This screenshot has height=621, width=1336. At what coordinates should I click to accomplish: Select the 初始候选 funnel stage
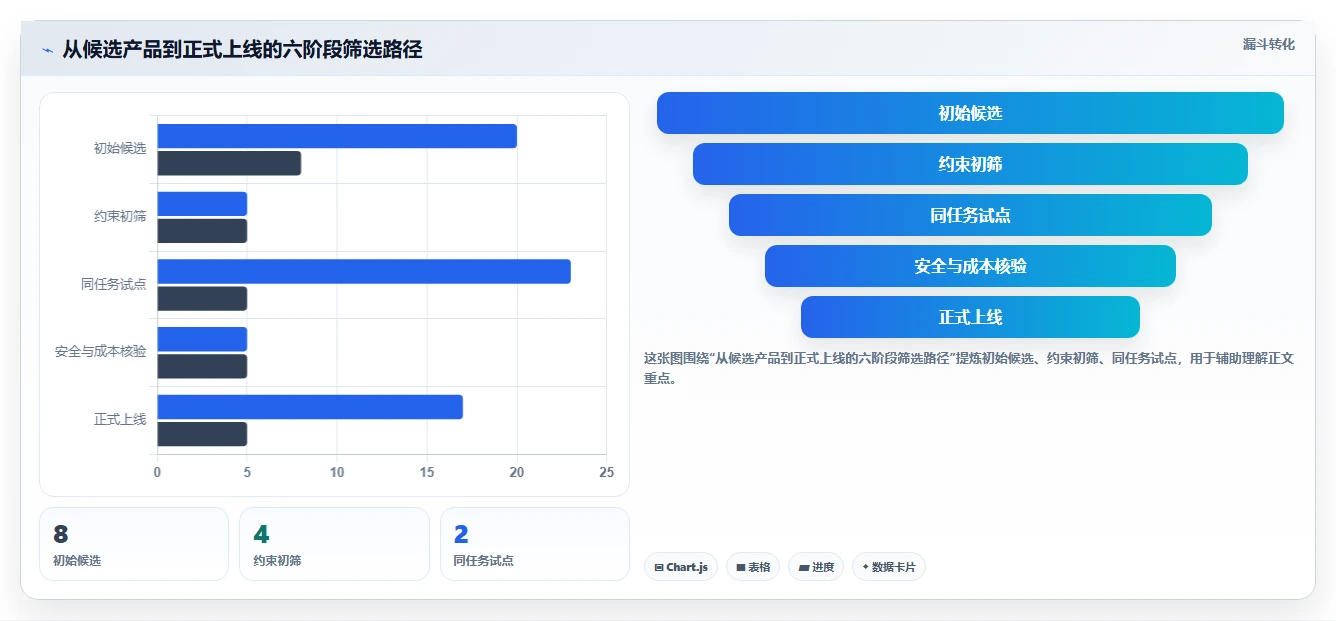pos(970,113)
